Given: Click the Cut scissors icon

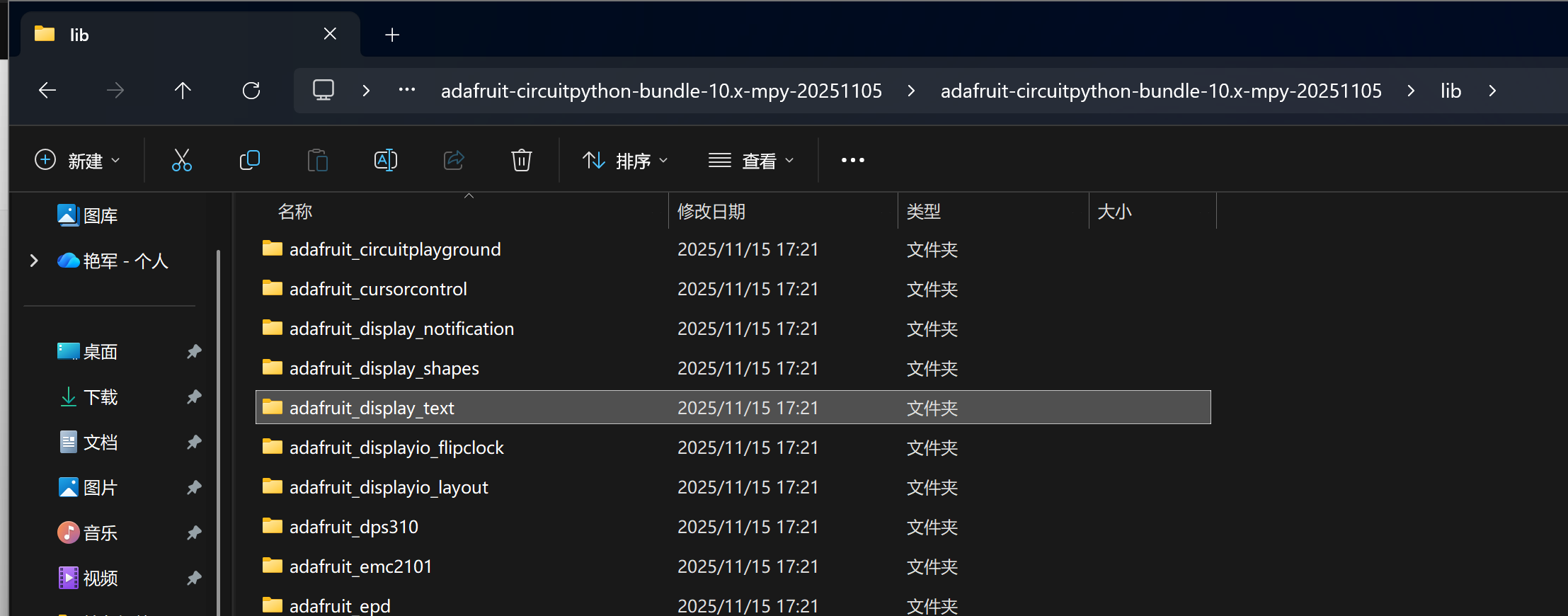Looking at the screenshot, I should 182,161.
